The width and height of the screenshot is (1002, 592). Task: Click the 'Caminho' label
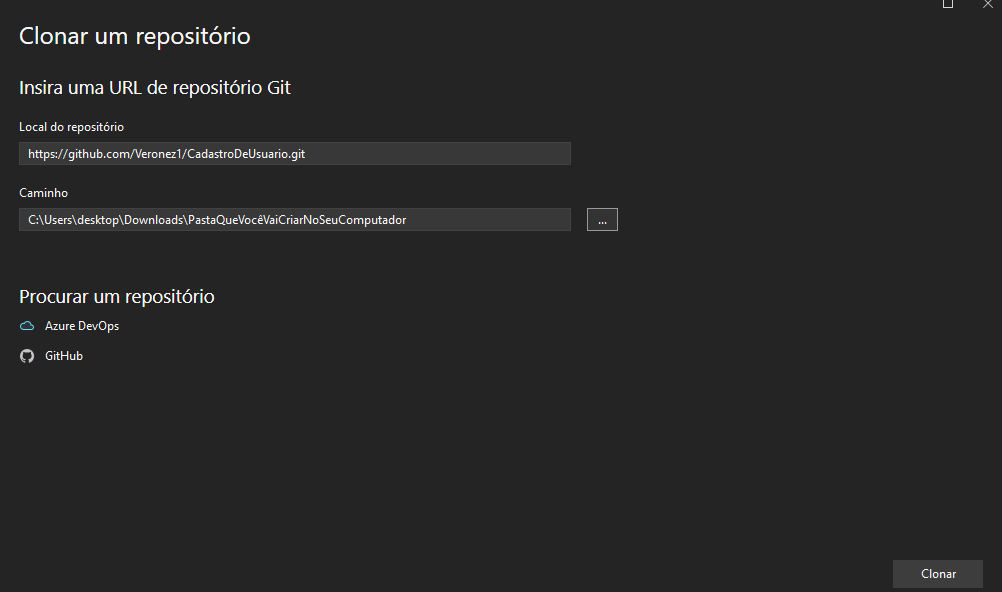point(43,192)
